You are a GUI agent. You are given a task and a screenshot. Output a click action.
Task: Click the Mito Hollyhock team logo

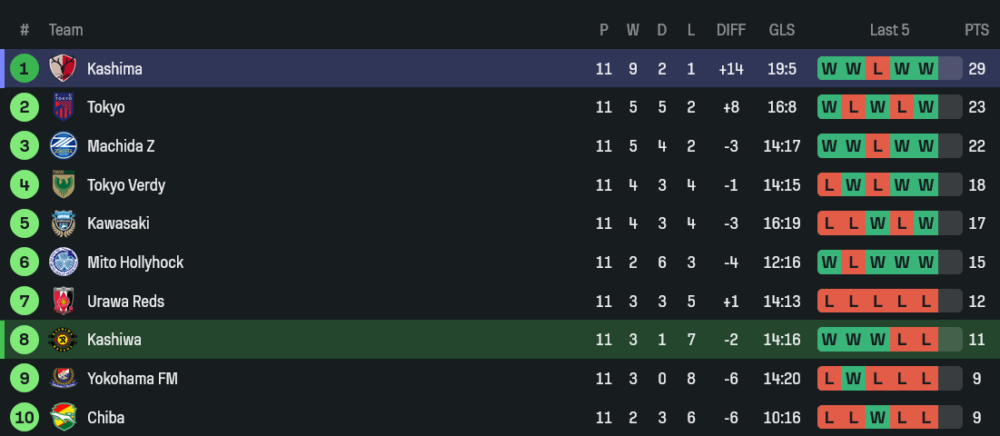click(63, 262)
